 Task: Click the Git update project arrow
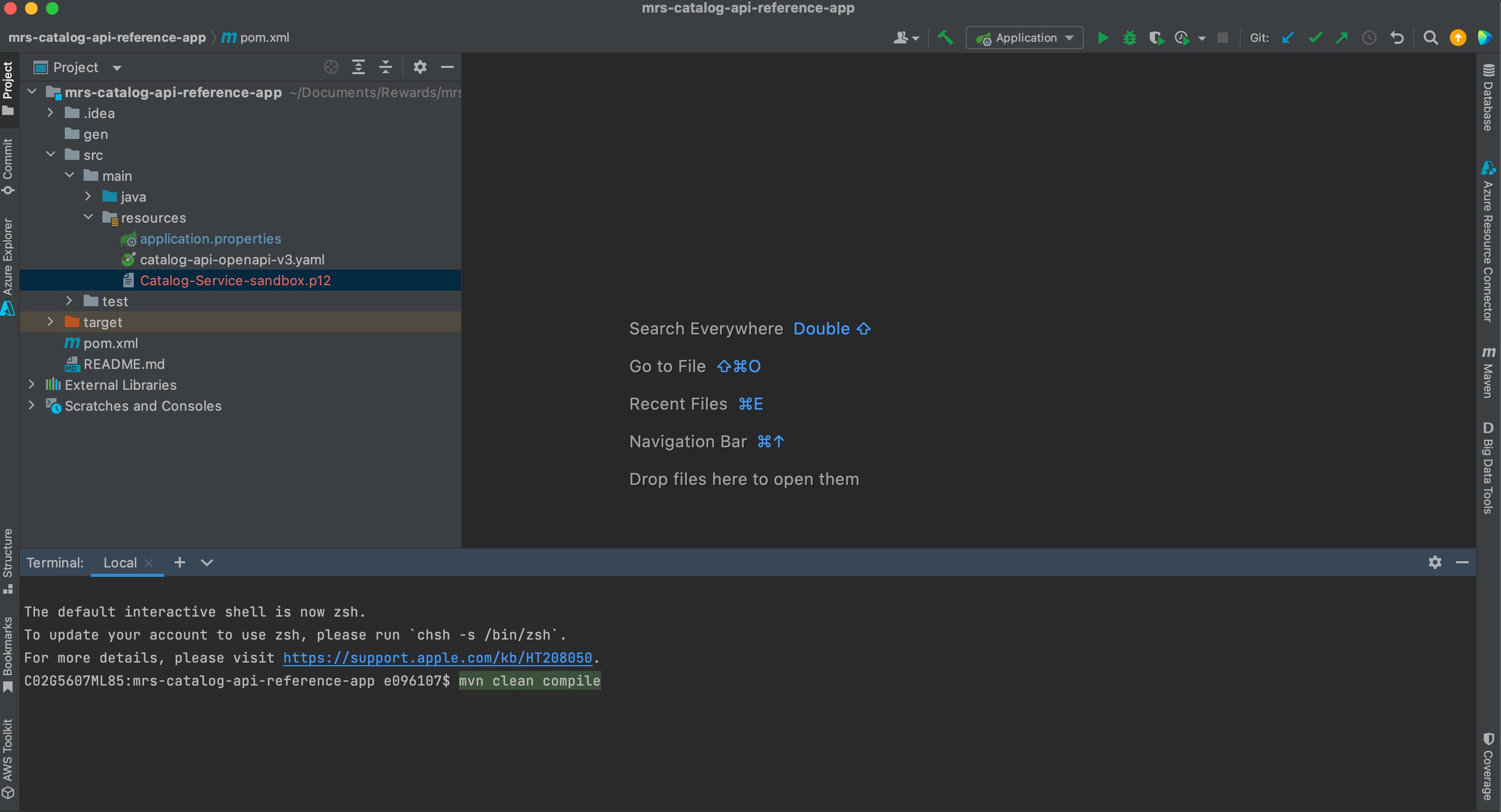(1288, 38)
